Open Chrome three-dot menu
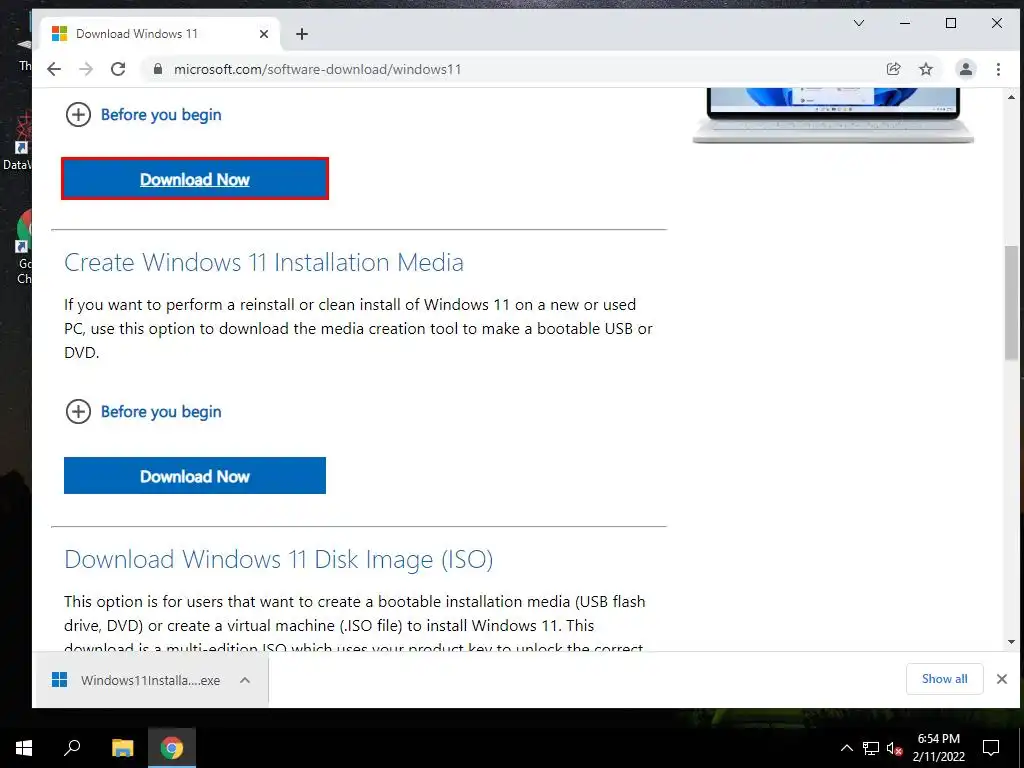This screenshot has width=1024, height=768. coord(999,69)
